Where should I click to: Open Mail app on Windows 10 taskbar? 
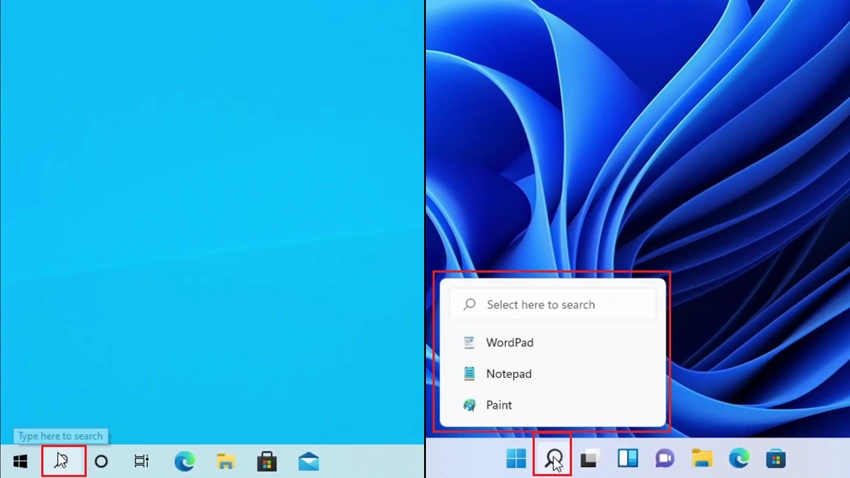(308, 461)
